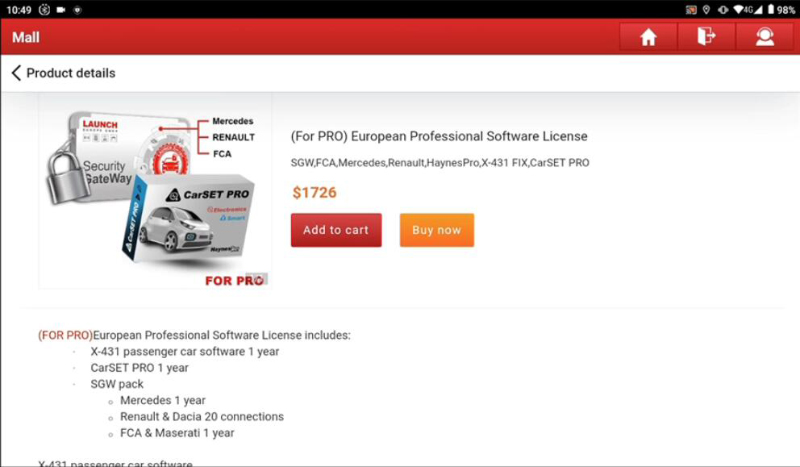Tap the red (FOR PRO) description text
Screen dimensions: 800x467
pyautogui.click(x=65, y=335)
